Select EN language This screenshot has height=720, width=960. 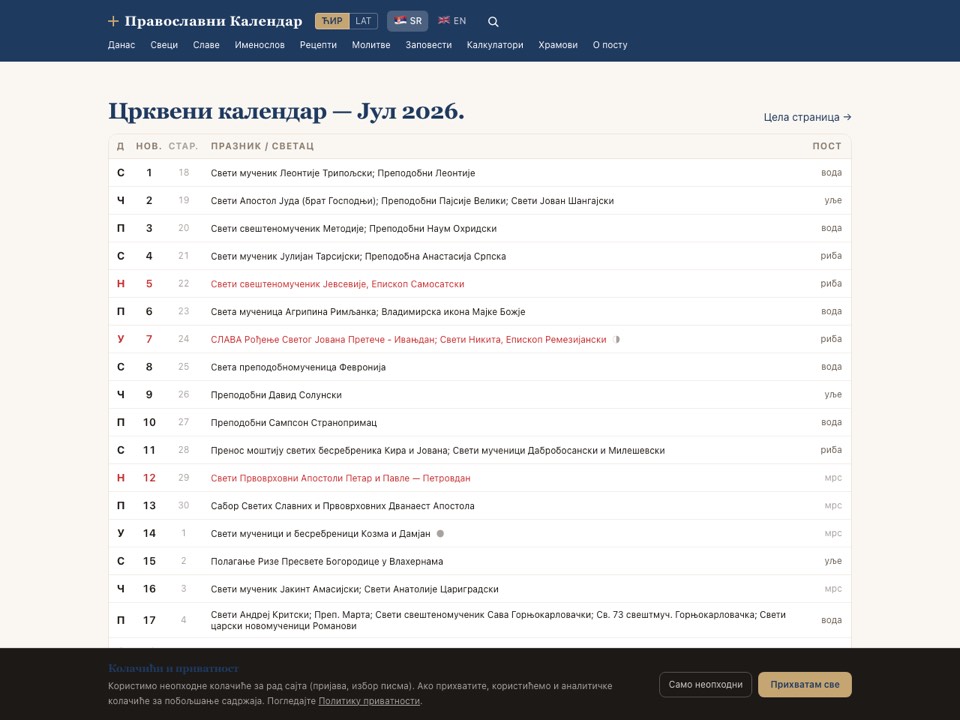click(452, 21)
